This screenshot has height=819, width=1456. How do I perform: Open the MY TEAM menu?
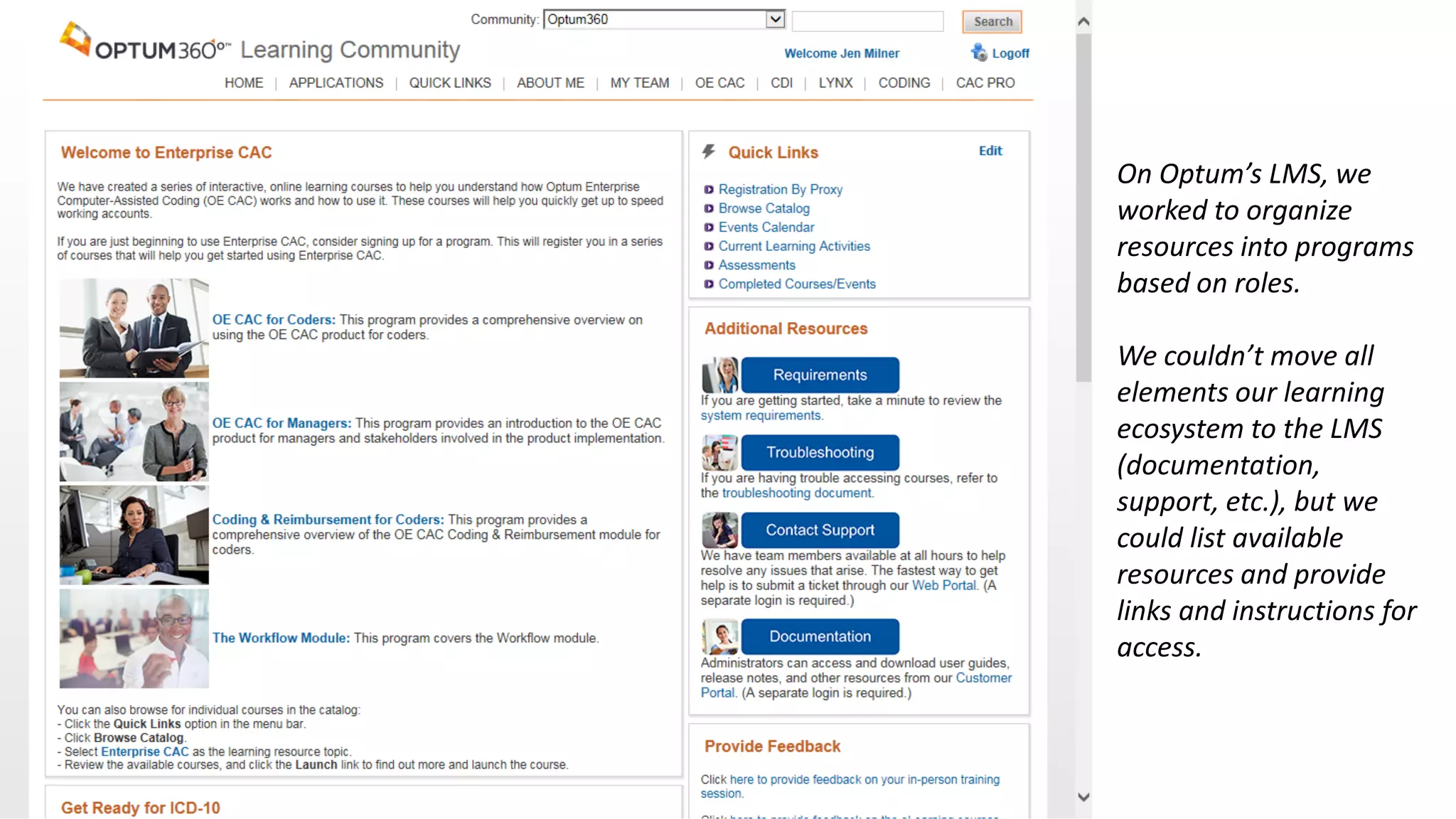[x=640, y=83]
